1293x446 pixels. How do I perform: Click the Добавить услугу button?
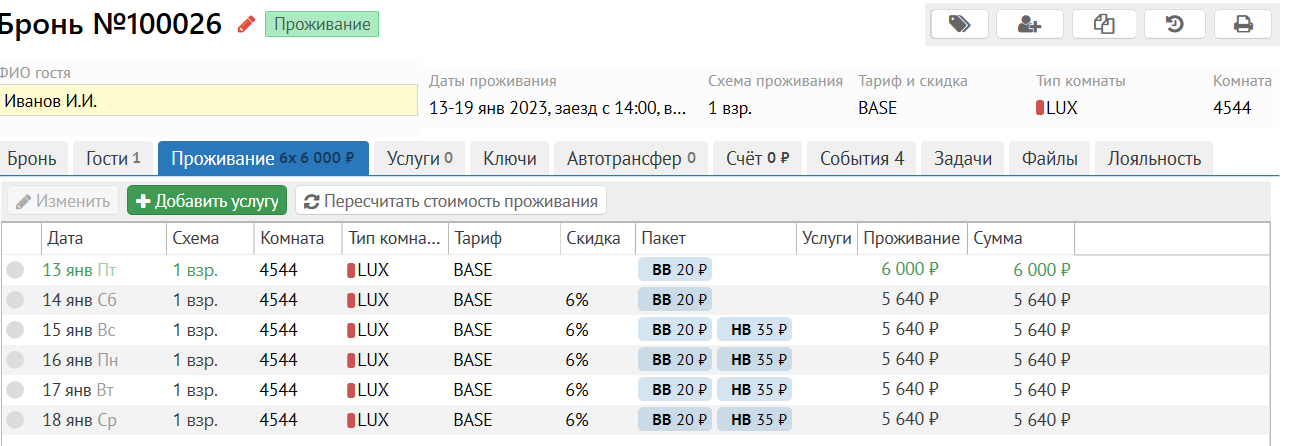(x=207, y=201)
